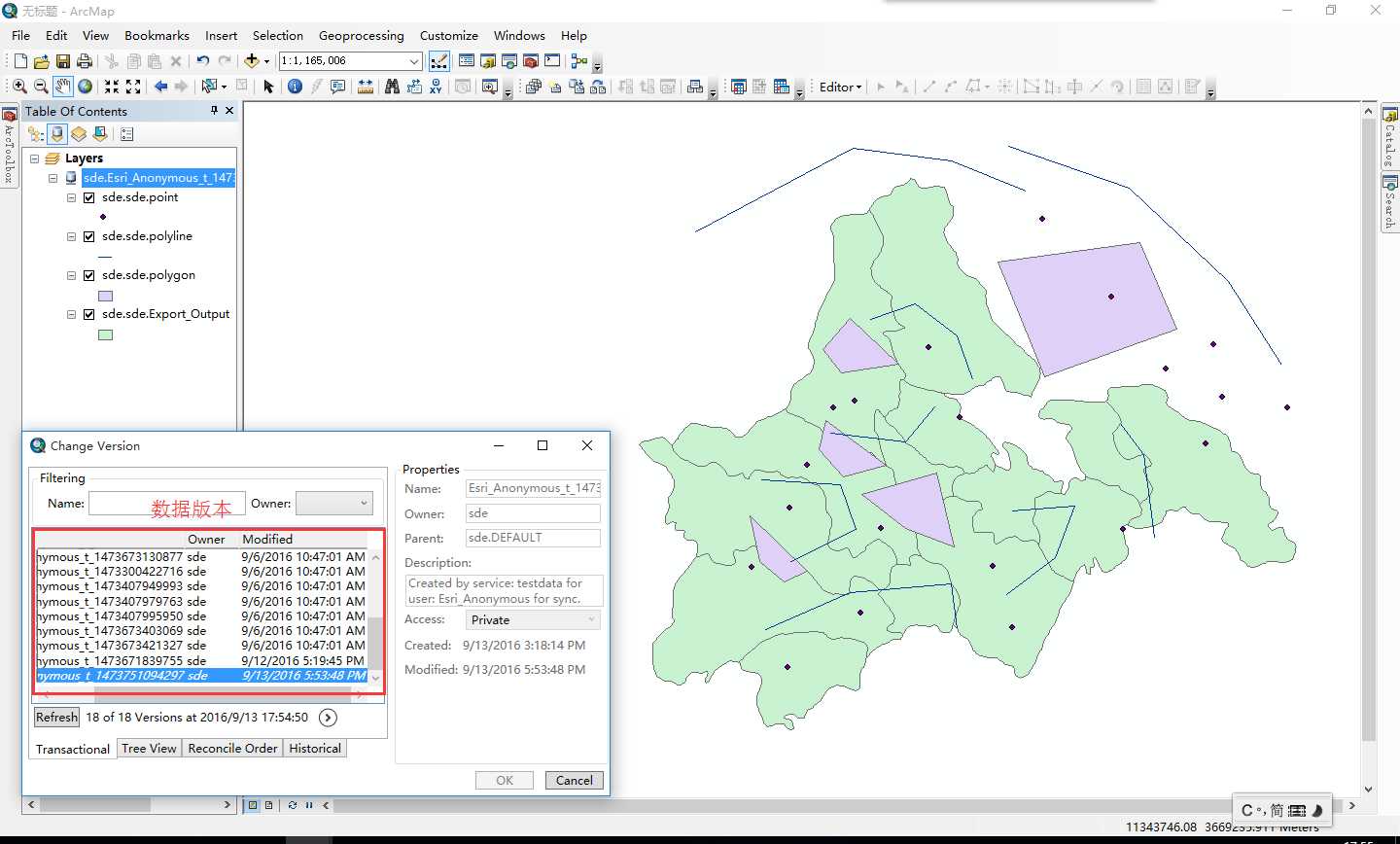
Task: Go back to previous extent
Action: (160, 87)
